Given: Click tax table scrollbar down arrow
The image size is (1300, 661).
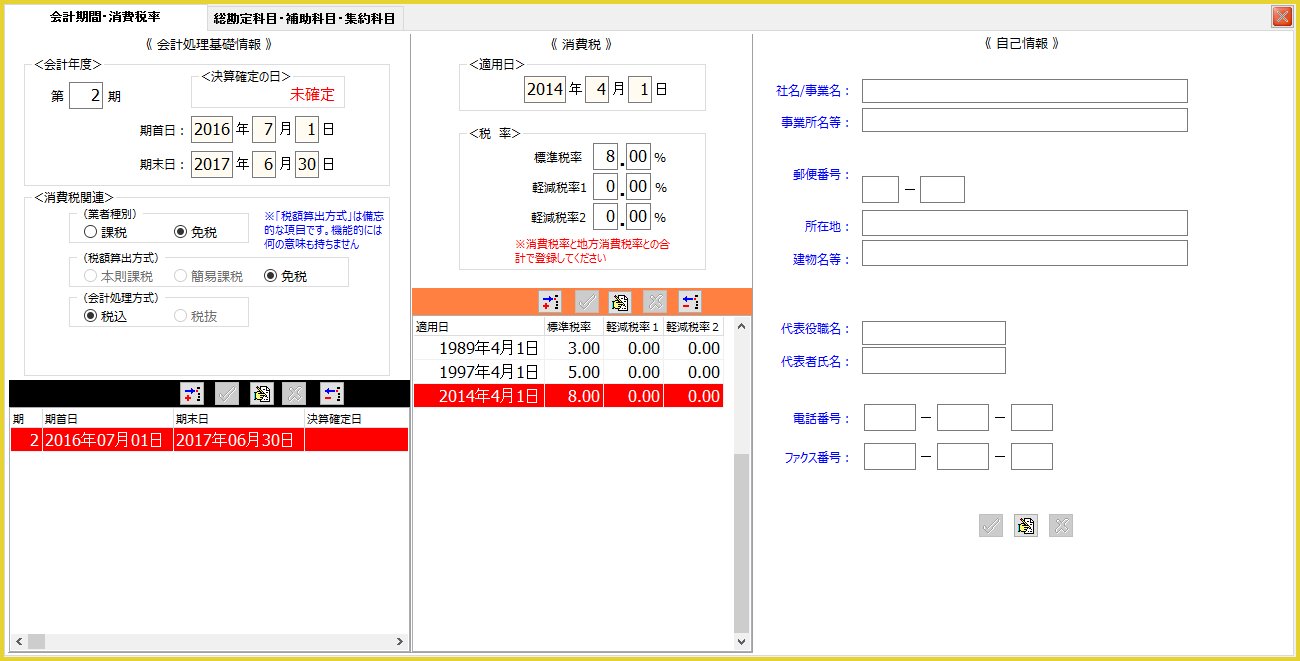Looking at the screenshot, I should [x=741, y=641].
